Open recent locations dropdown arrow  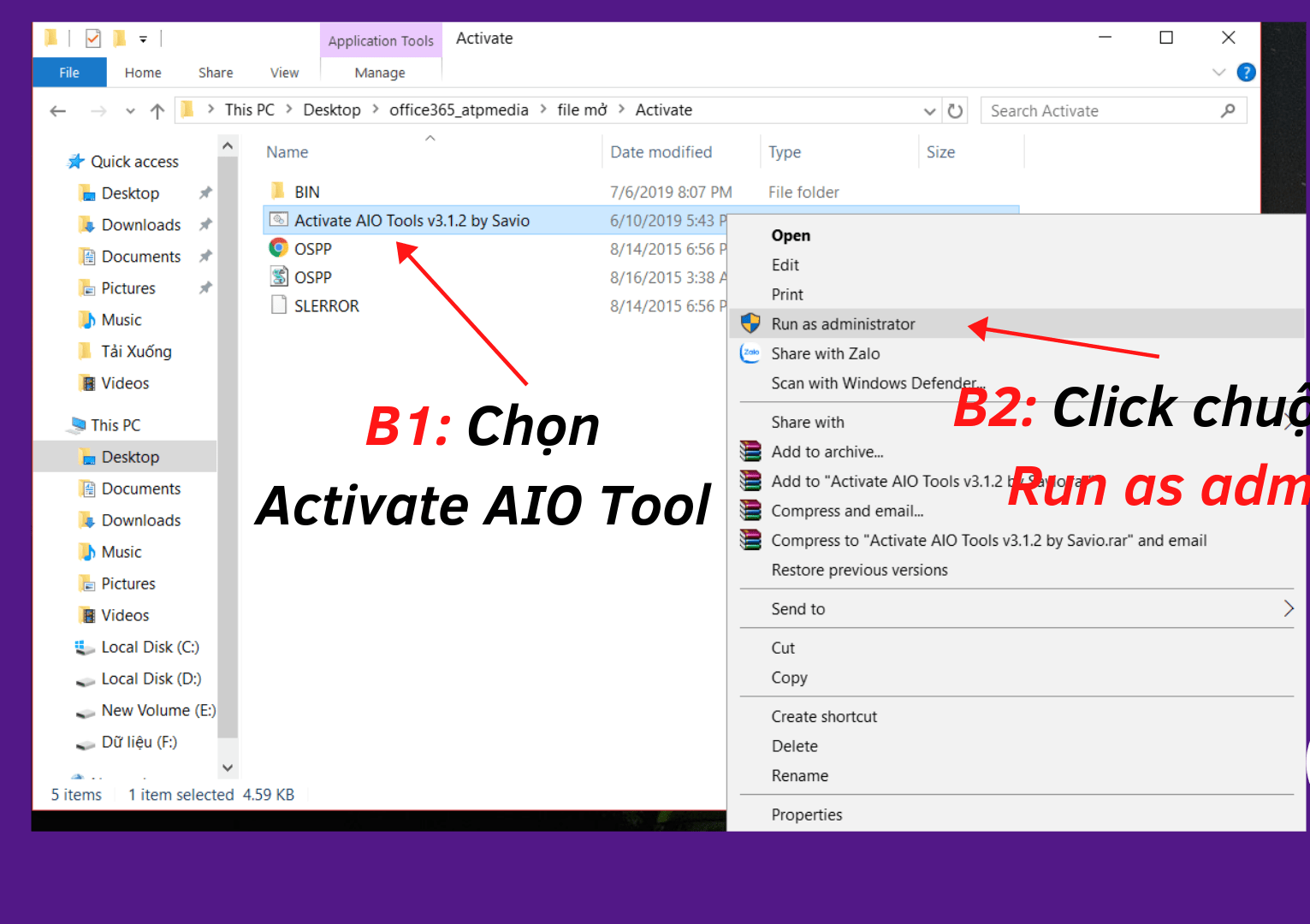[130, 111]
